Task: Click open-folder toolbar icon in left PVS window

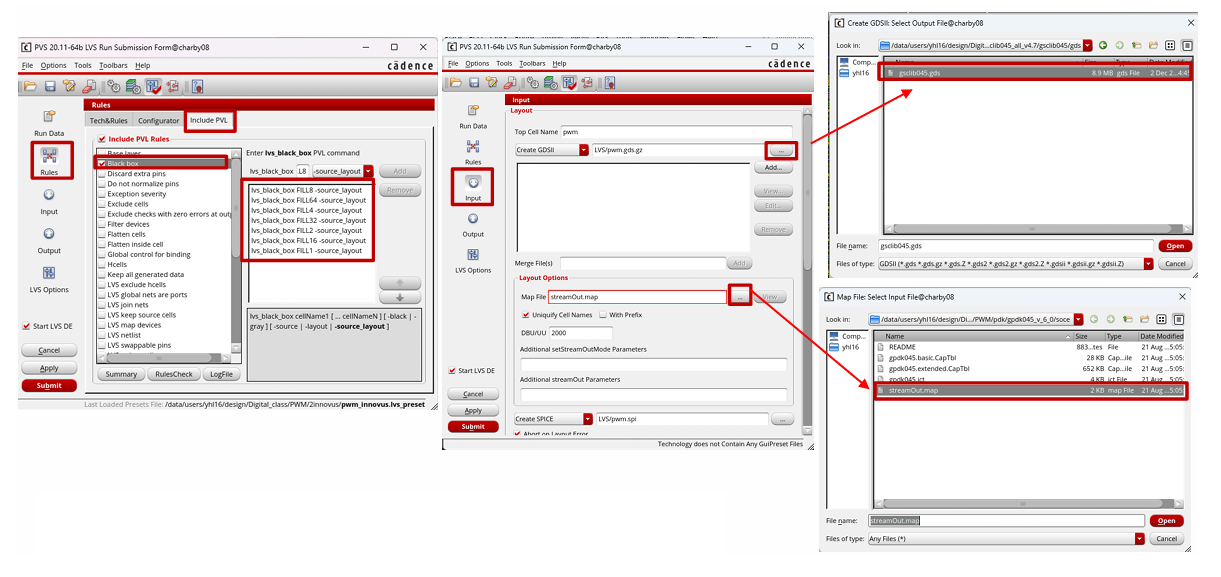Action: click(x=30, y=86)
